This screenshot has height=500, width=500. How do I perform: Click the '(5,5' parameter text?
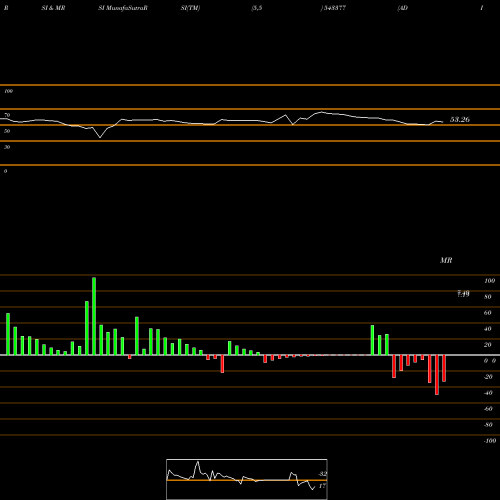pyautogui.click(x=257, y=8)
